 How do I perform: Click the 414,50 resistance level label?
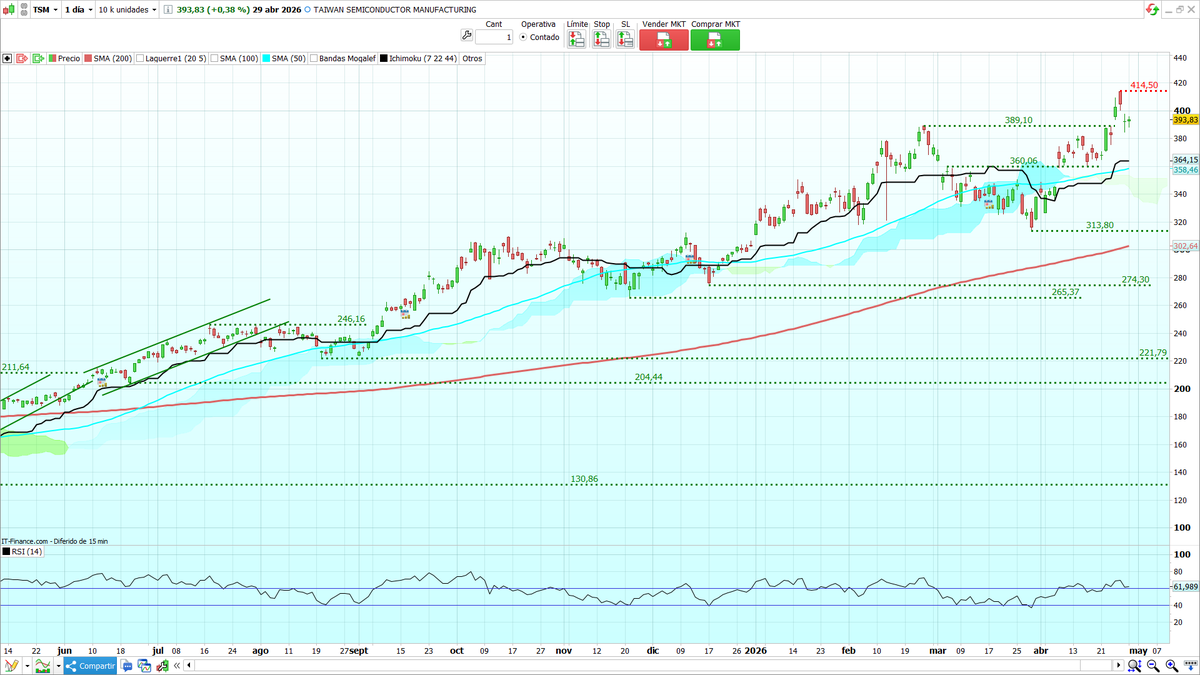[x=1144, y=86]
